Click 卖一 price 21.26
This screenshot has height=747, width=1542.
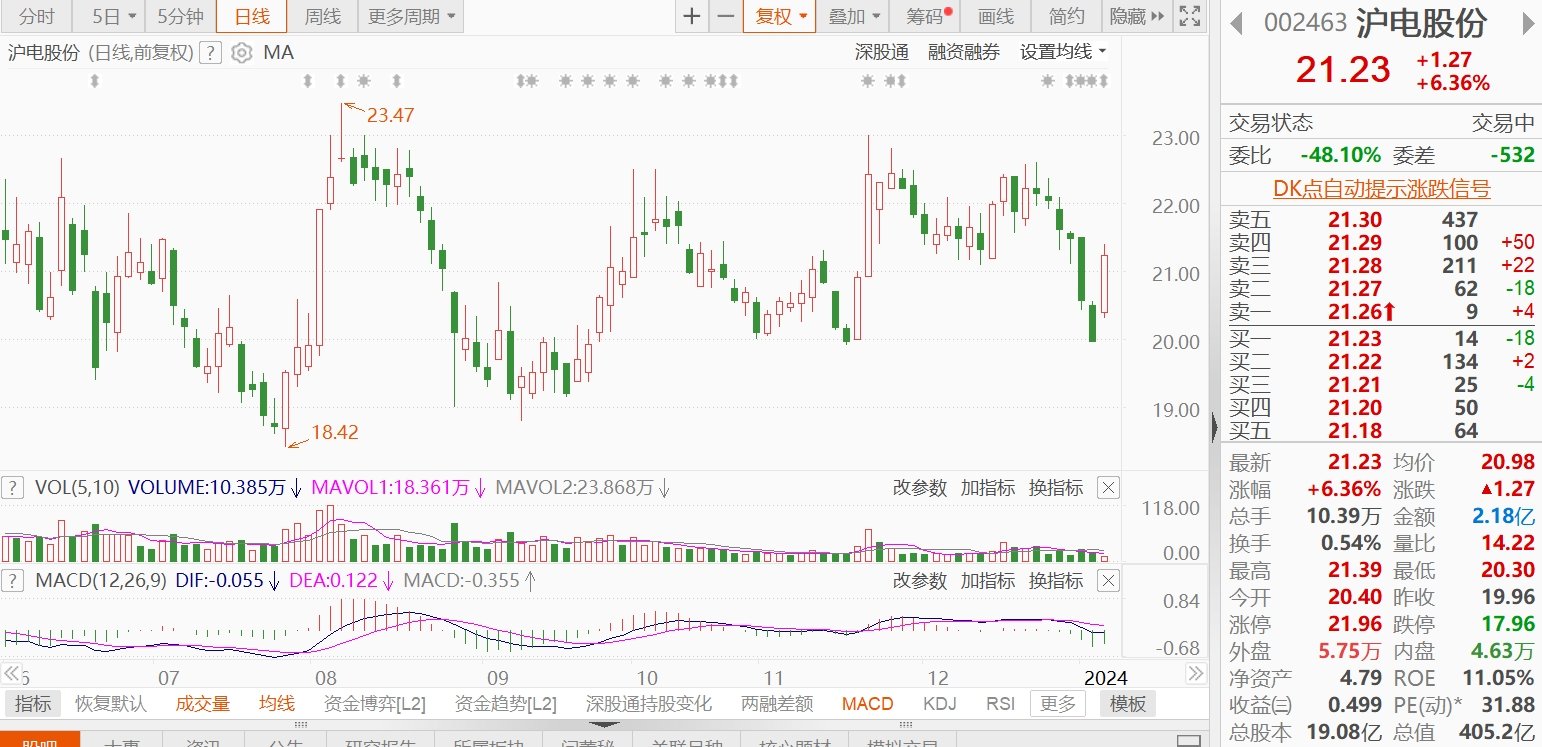[1354, 312]
